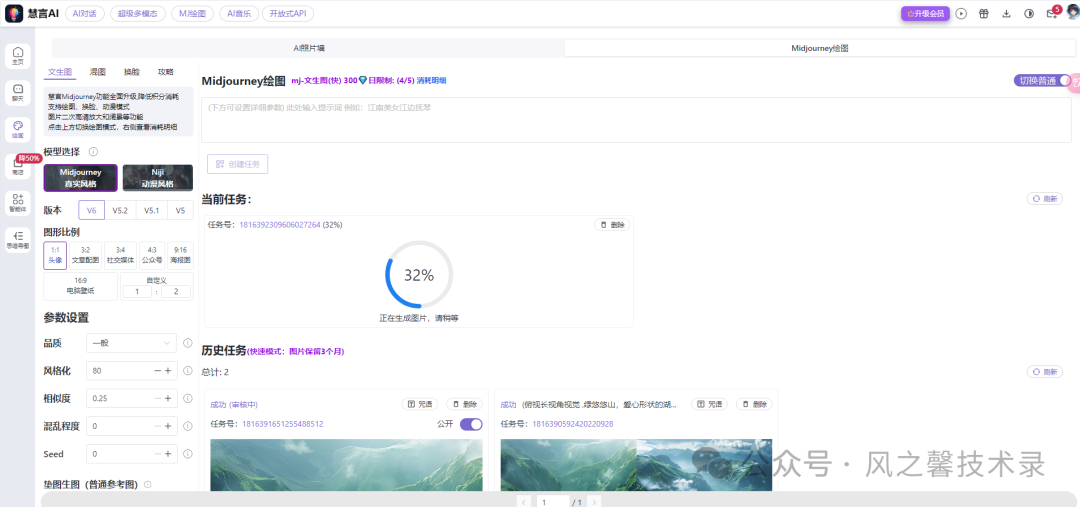Increase 相似度 with the plus icon
This screenshot has height=507, width=1080.
168,398
